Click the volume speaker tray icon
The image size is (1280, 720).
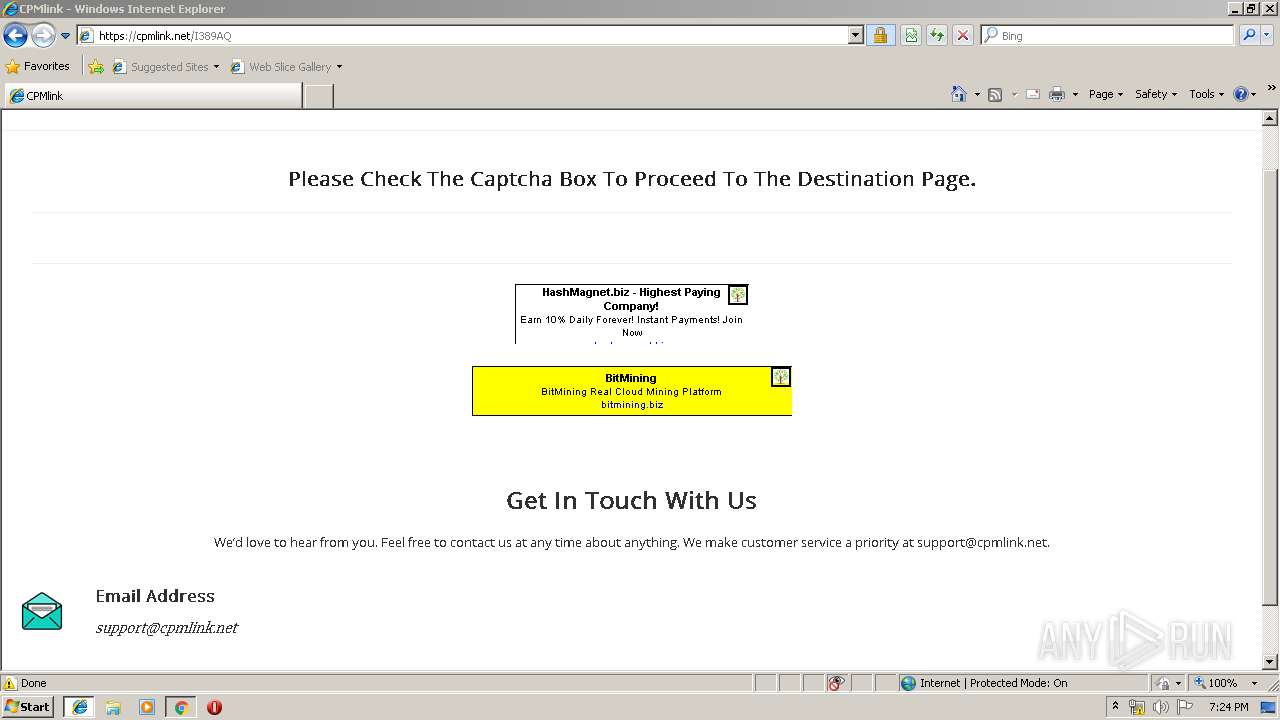pos(1161,707)
